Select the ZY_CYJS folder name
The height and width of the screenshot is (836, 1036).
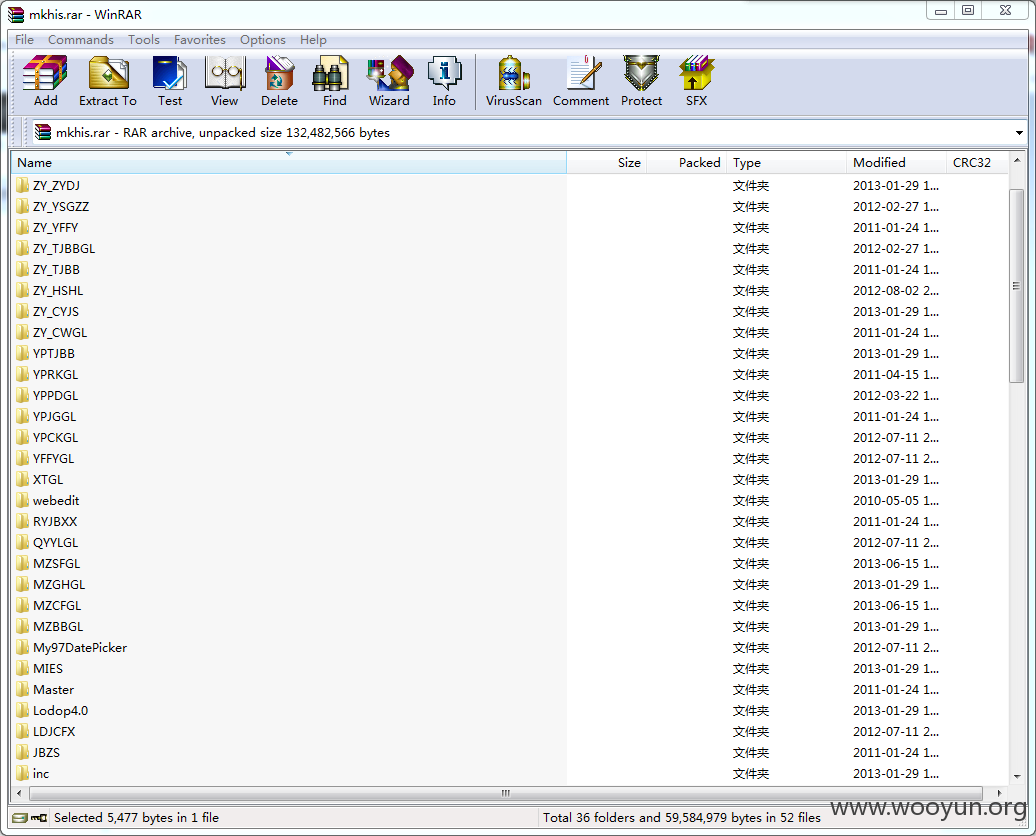(56, 312)
